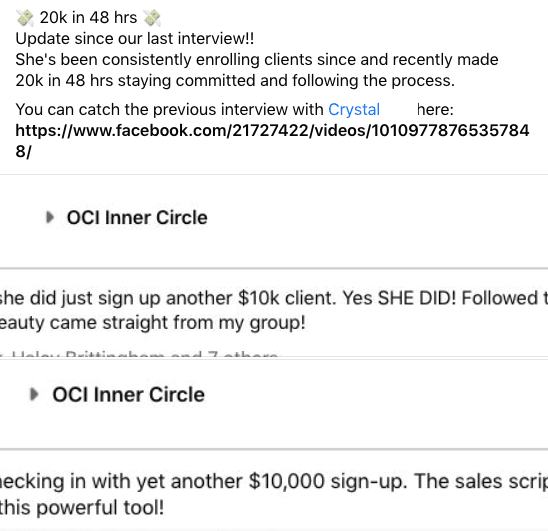Click the "this powerful tool!" text line
Screen dimensions: 548x531
tap(82, 508)
